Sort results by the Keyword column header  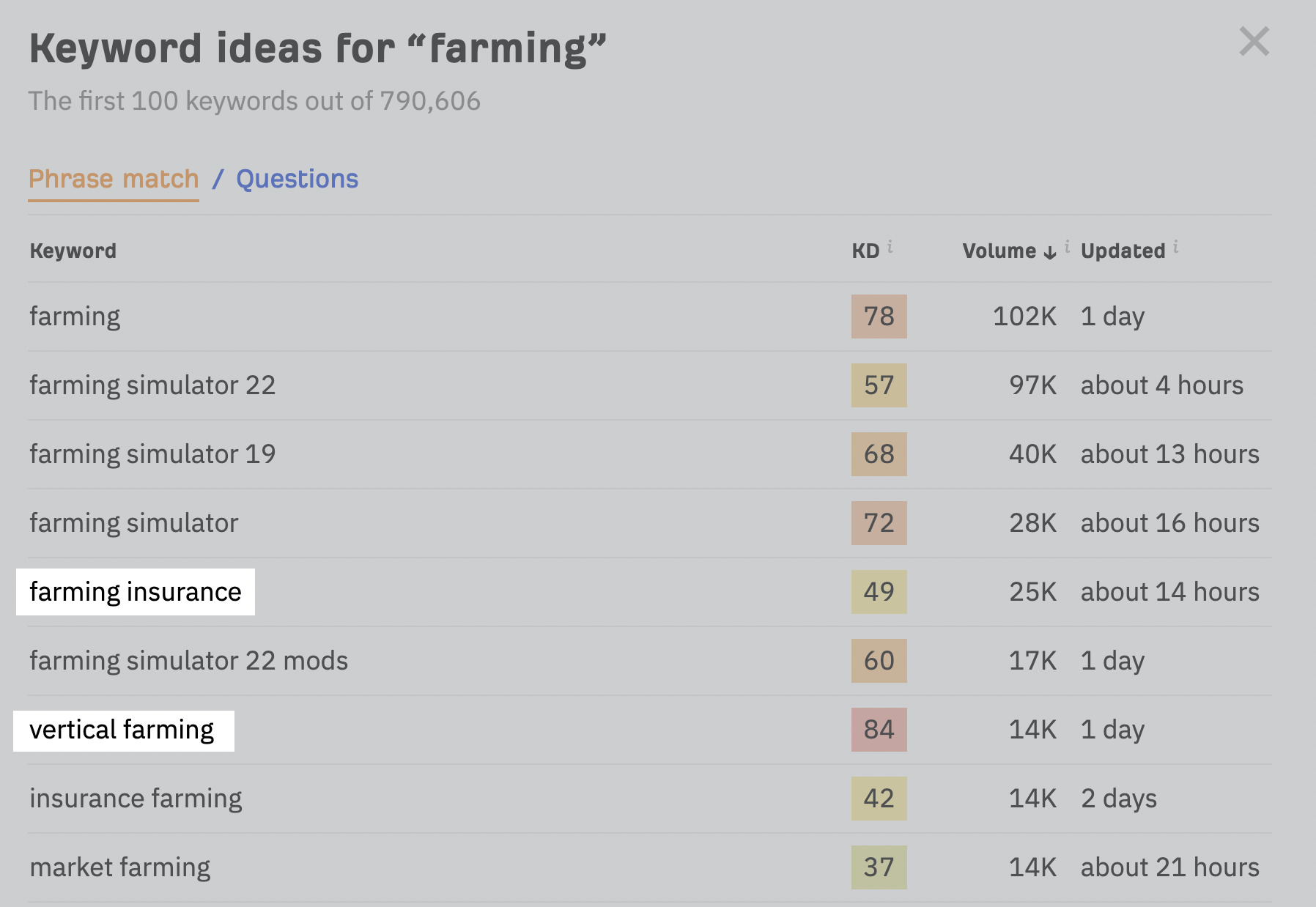pos(73,250)
